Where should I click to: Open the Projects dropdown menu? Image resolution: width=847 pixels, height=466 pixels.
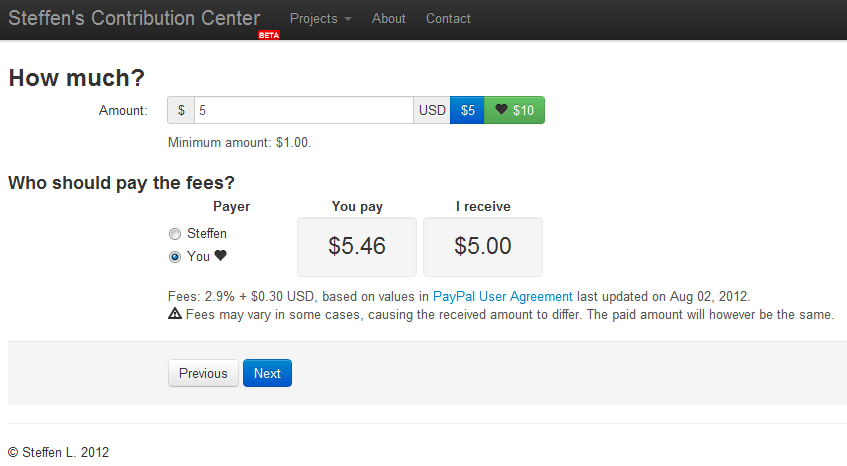pyautogui.click(x=314, y=19)
